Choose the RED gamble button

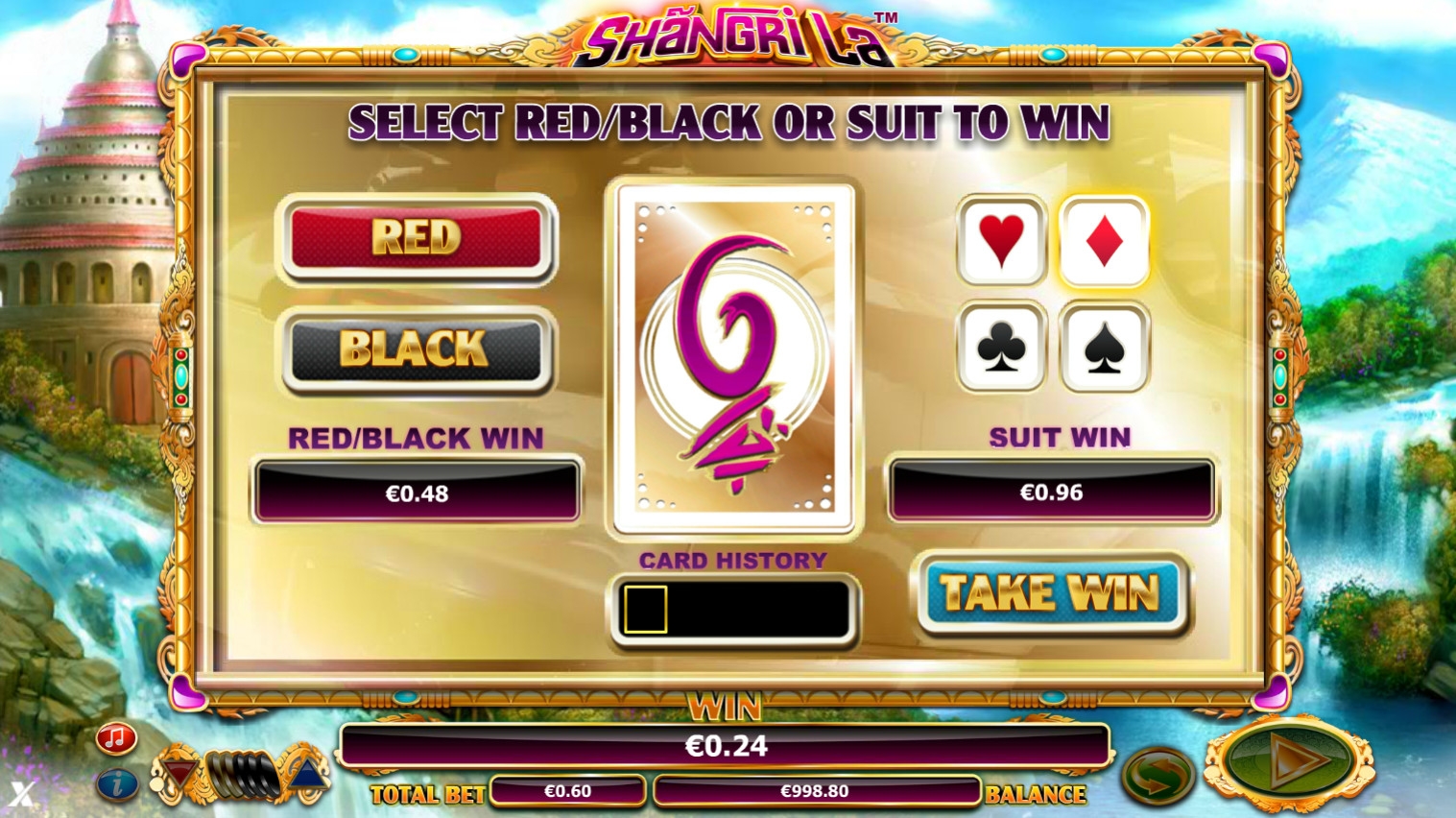click(417, 239)
